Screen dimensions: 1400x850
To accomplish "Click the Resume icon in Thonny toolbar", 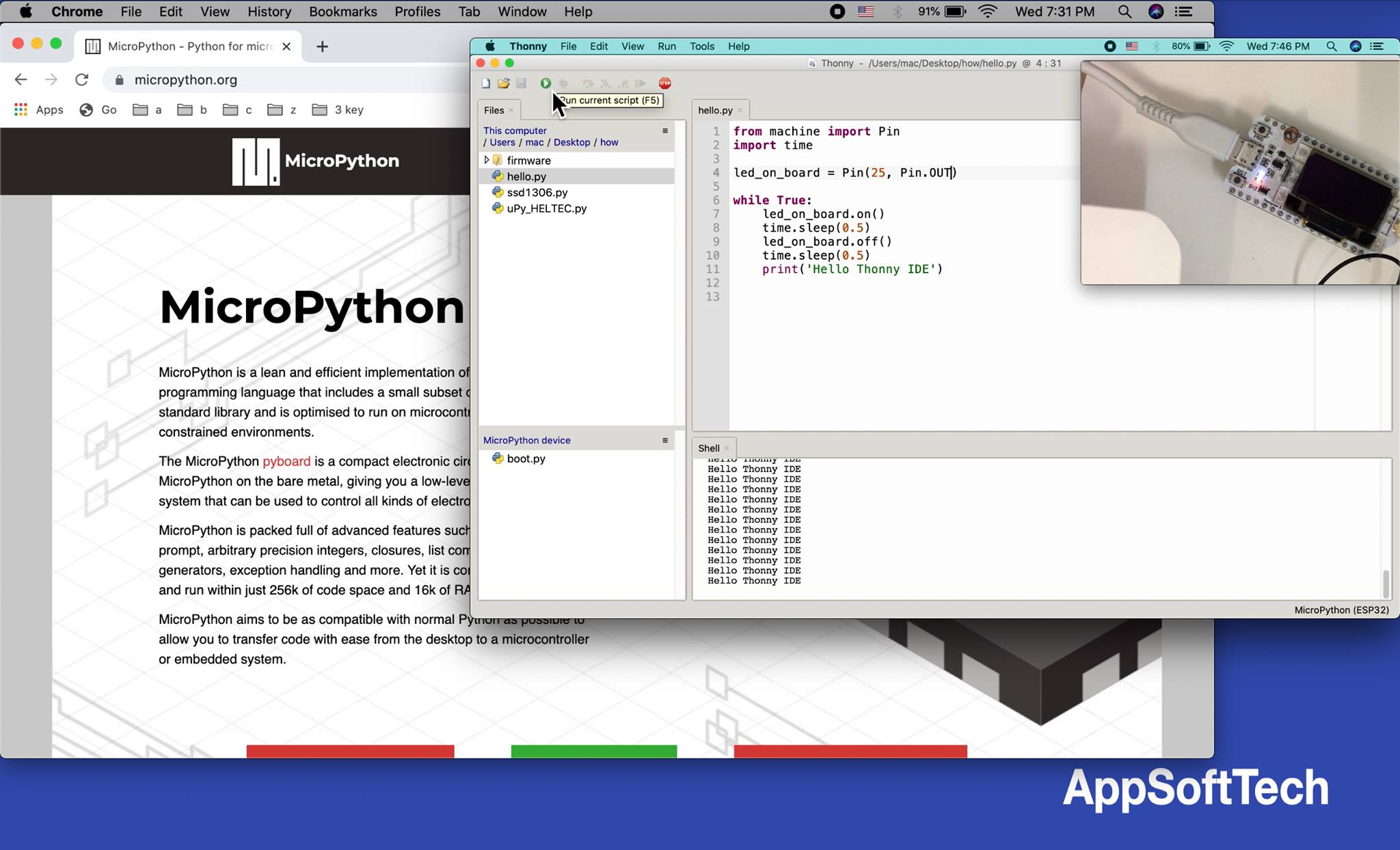I will [641, 83].
